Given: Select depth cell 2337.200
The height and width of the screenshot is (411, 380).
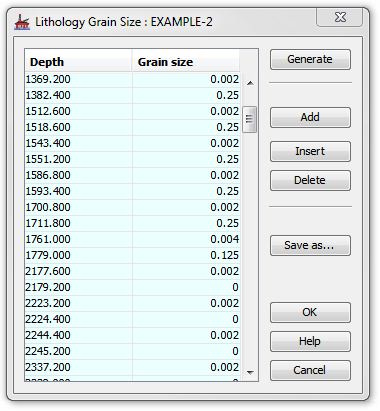Looking at the screenshot, I should click(x=79, y=367).
